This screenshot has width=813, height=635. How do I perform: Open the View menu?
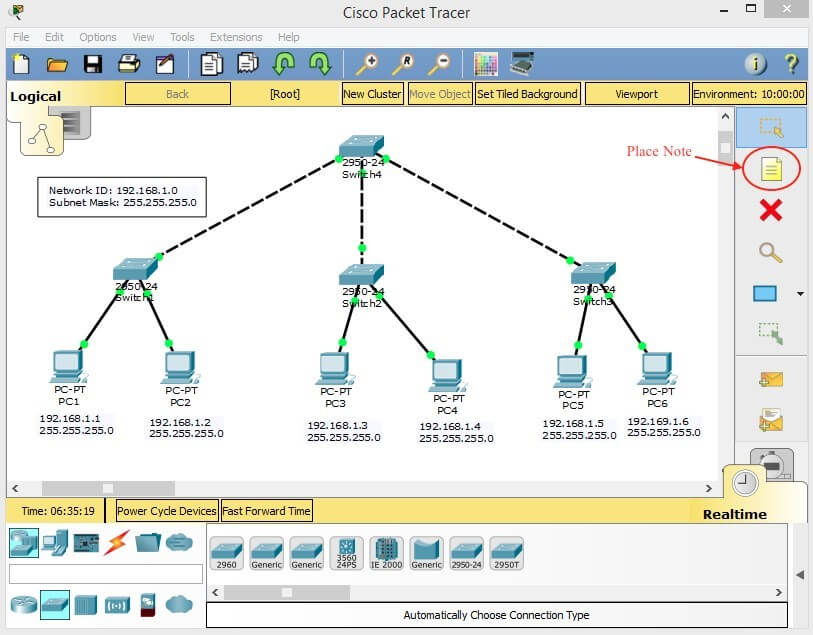click(143, 37)
